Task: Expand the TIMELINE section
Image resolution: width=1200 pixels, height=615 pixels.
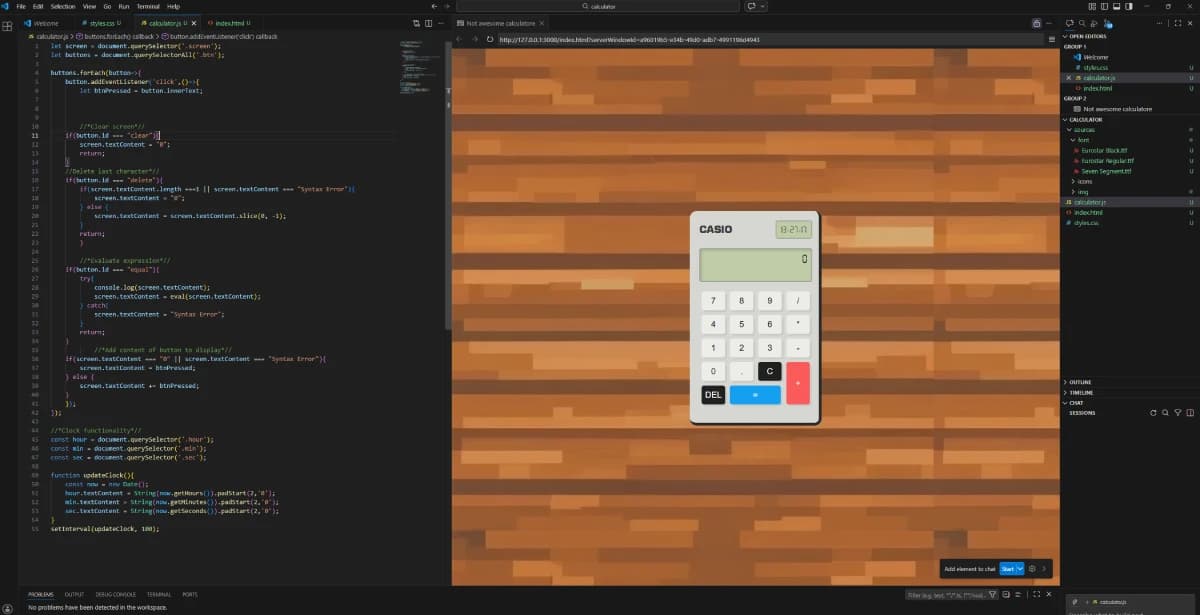Action: coord(1130,392)
